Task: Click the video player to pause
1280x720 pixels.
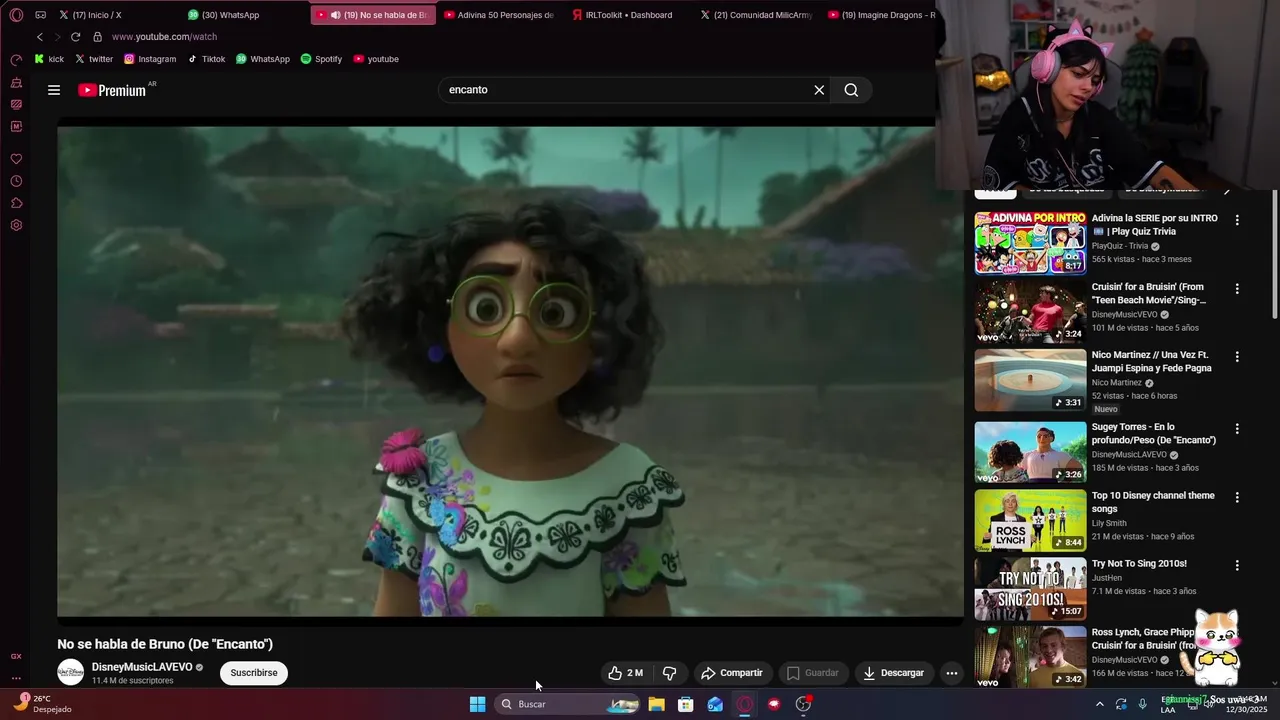Action: tap(510, 370)
